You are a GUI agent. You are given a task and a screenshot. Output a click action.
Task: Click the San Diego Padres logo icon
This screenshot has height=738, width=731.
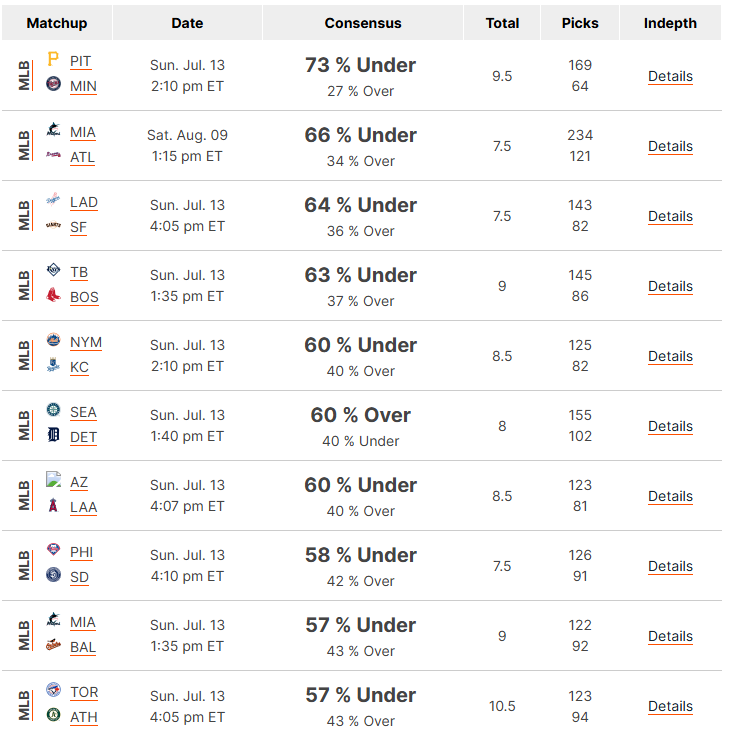(53, 575)
